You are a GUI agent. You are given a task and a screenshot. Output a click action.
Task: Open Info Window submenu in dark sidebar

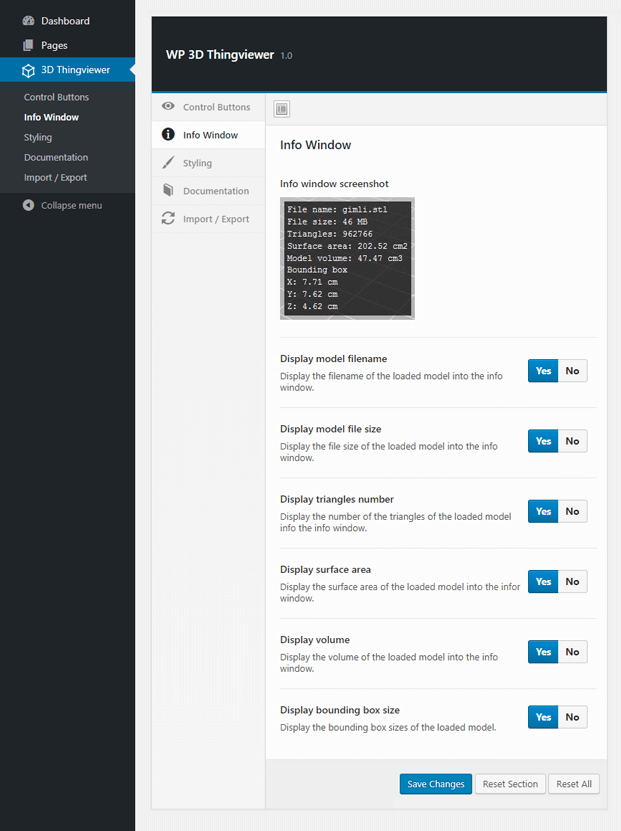click(51, 117)
